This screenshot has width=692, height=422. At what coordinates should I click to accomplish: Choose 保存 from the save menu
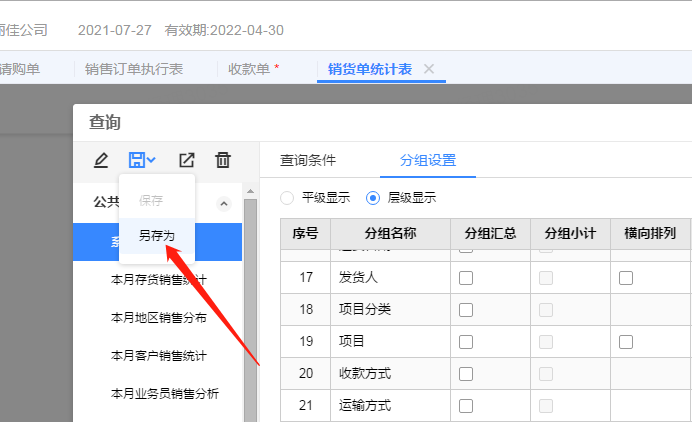click(151, 201)
